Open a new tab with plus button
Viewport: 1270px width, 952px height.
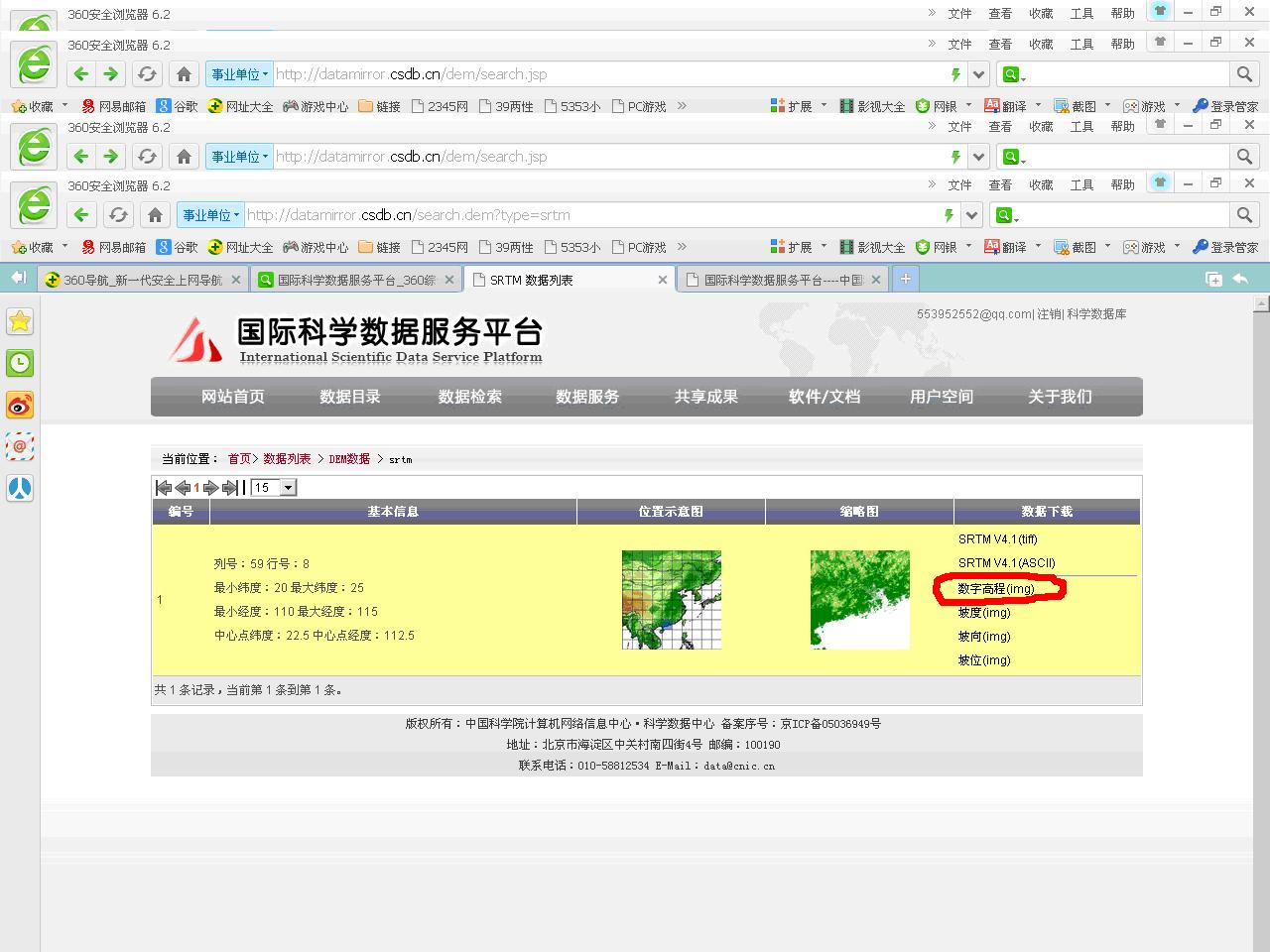click(x=905, y=280)
